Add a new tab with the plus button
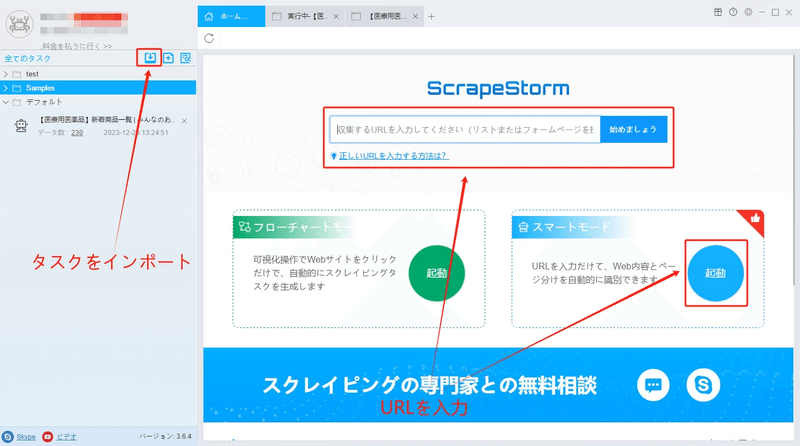The height and width of the screenshot is (446, 800). pos(432,16)
